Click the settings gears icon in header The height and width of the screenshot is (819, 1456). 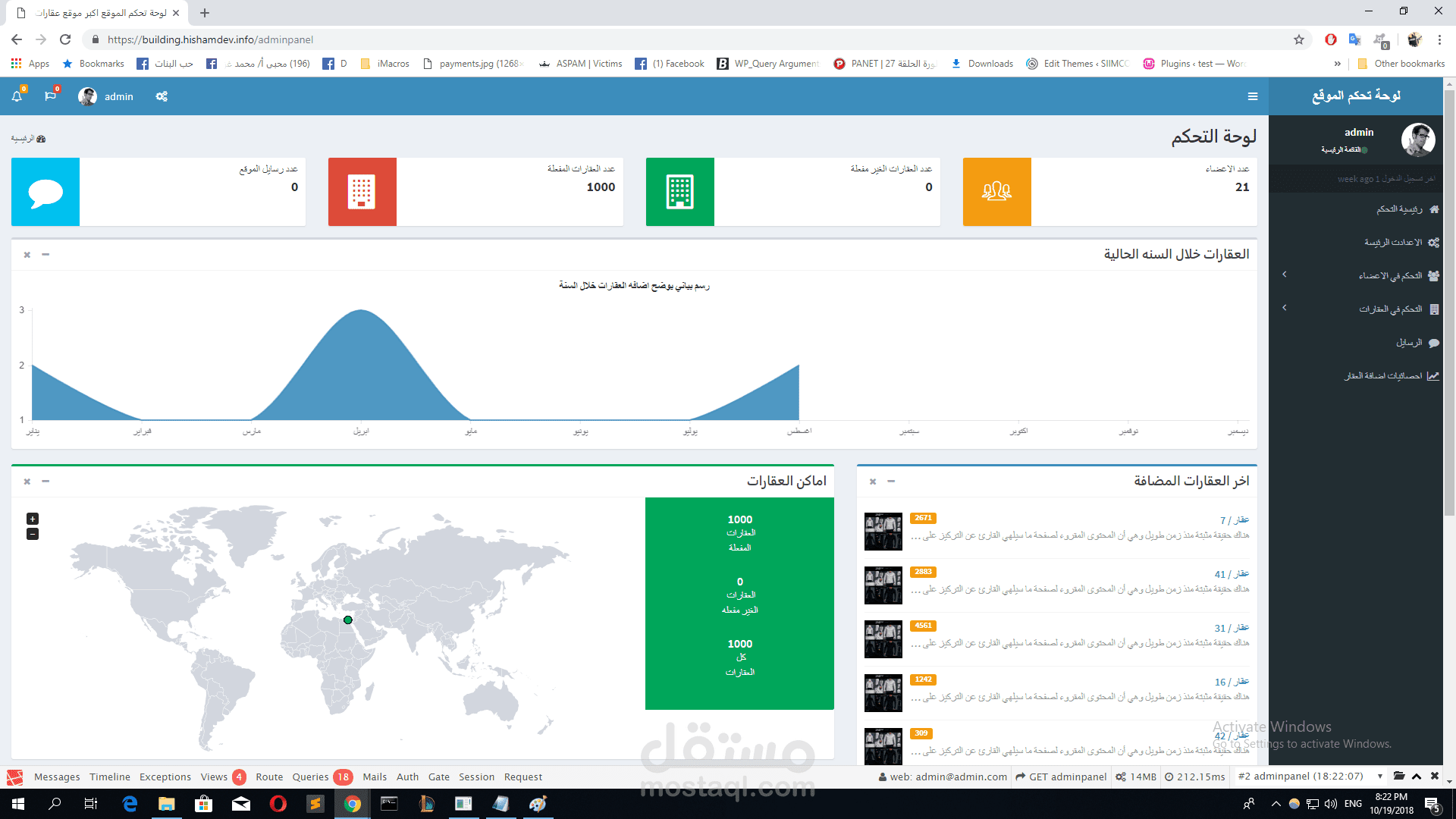162,96
